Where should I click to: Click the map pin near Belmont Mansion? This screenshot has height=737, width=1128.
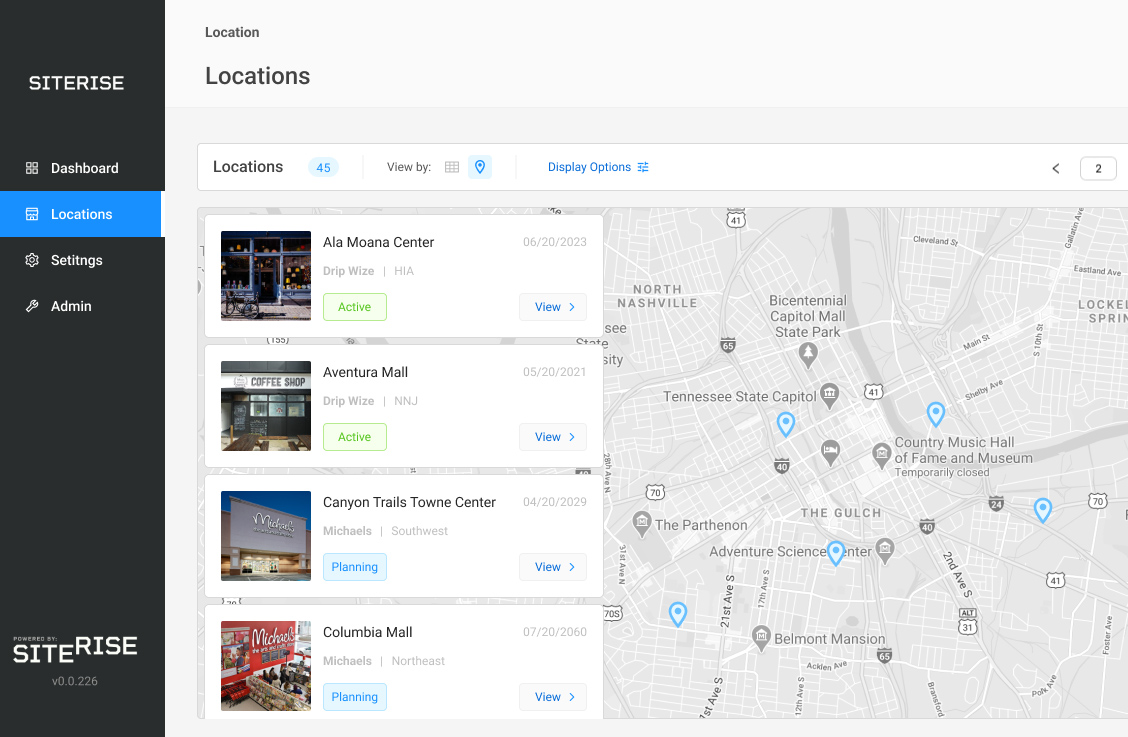pos(677,613)
